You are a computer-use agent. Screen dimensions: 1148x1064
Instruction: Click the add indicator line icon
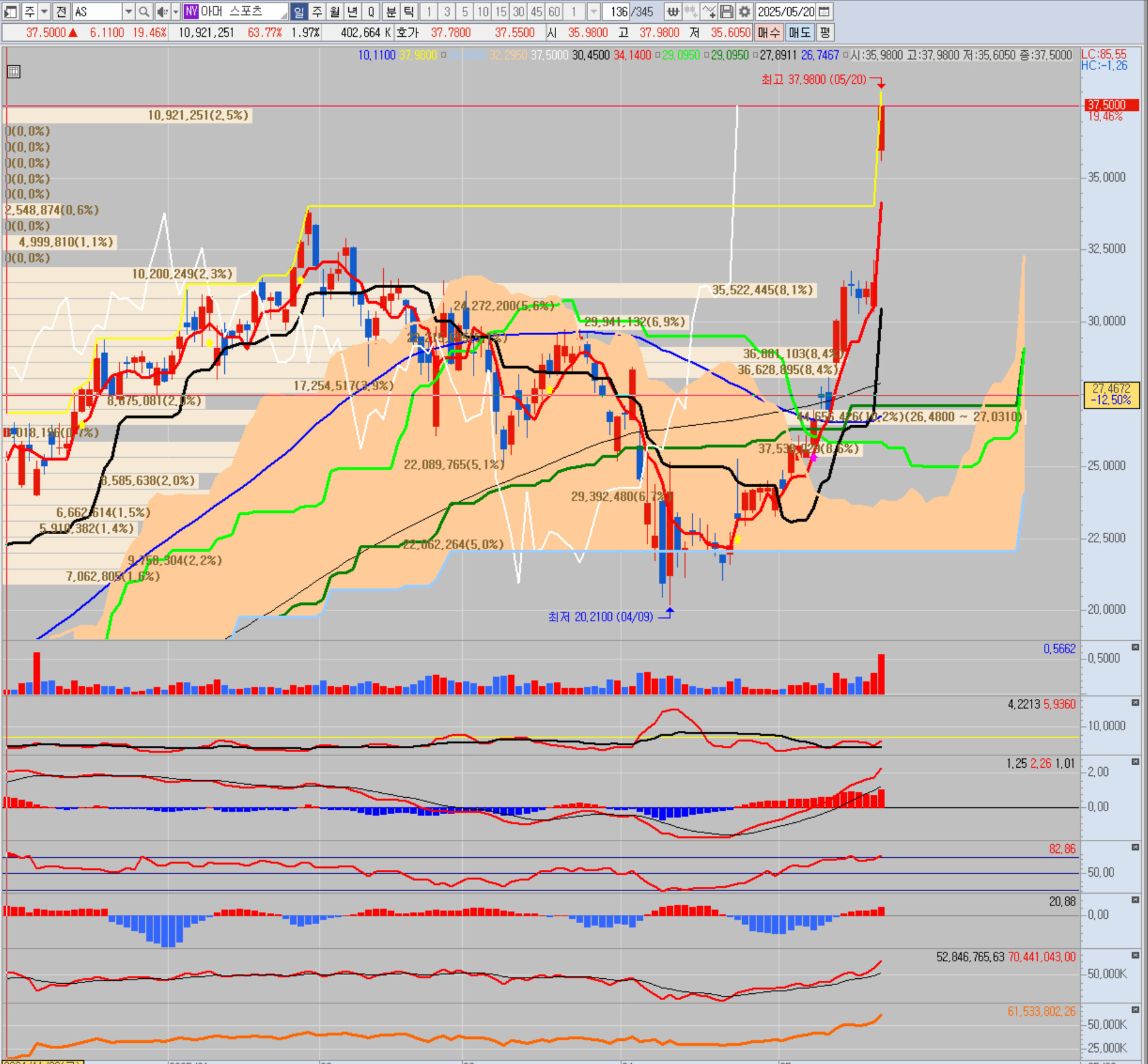point(709,11)
